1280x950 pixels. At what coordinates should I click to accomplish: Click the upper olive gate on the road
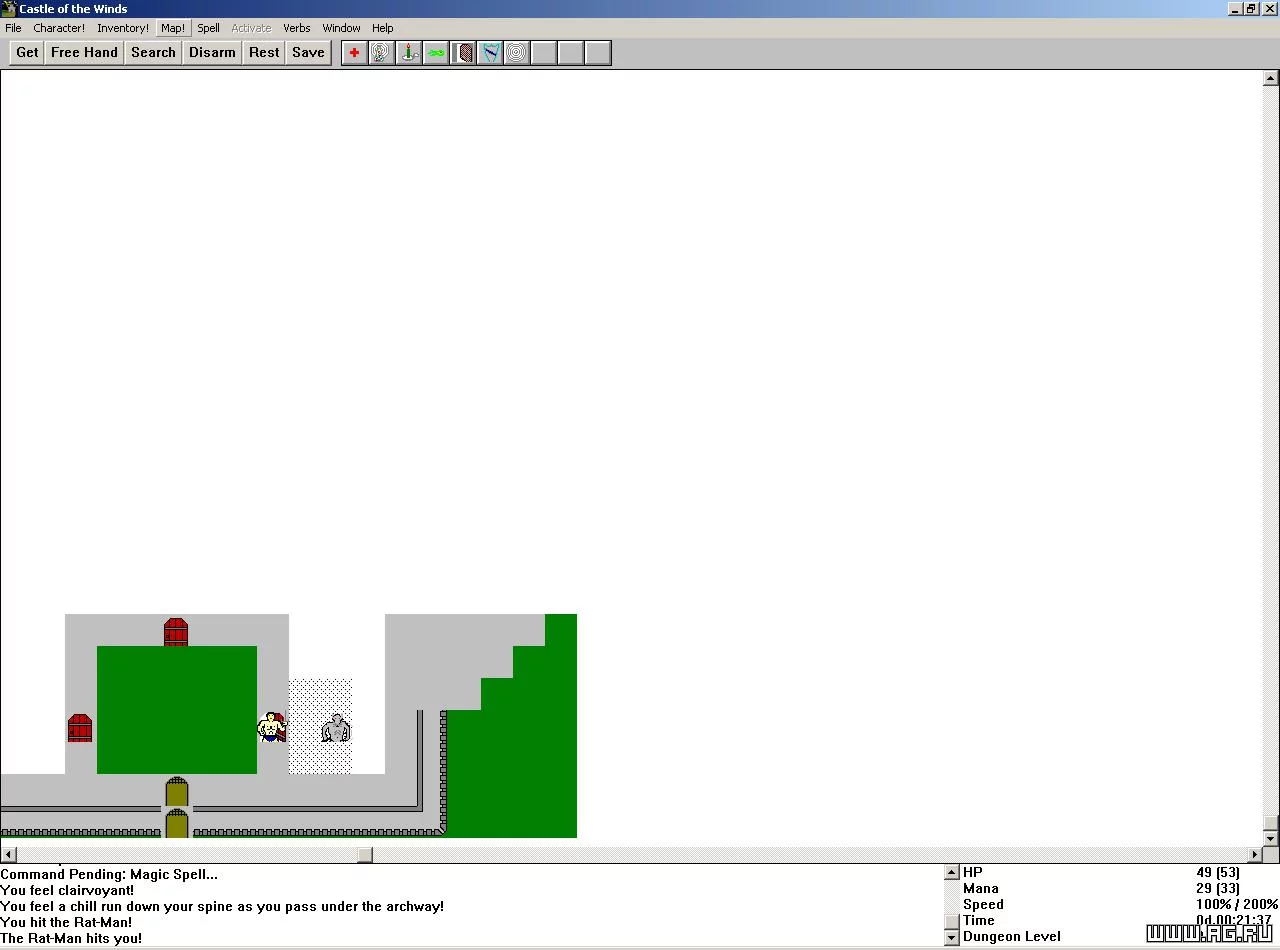[177, 792]
